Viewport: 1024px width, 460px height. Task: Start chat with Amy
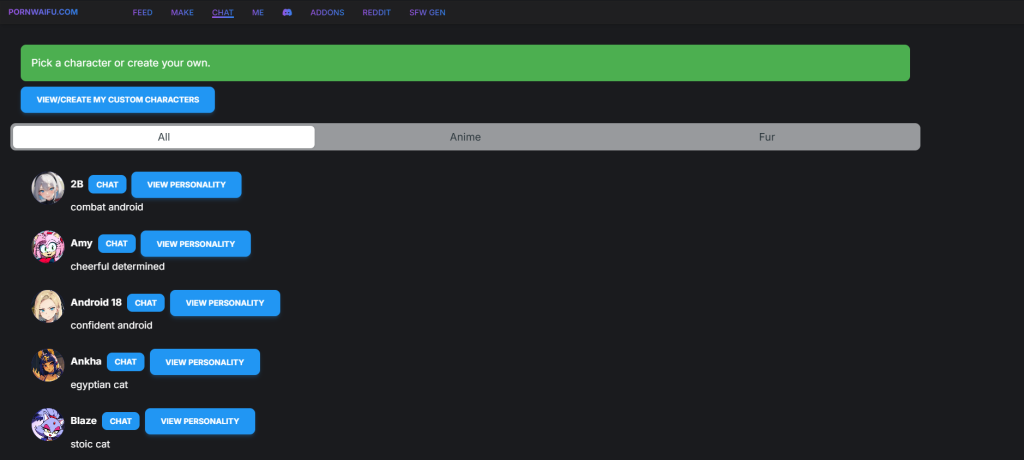pos(117,244)
